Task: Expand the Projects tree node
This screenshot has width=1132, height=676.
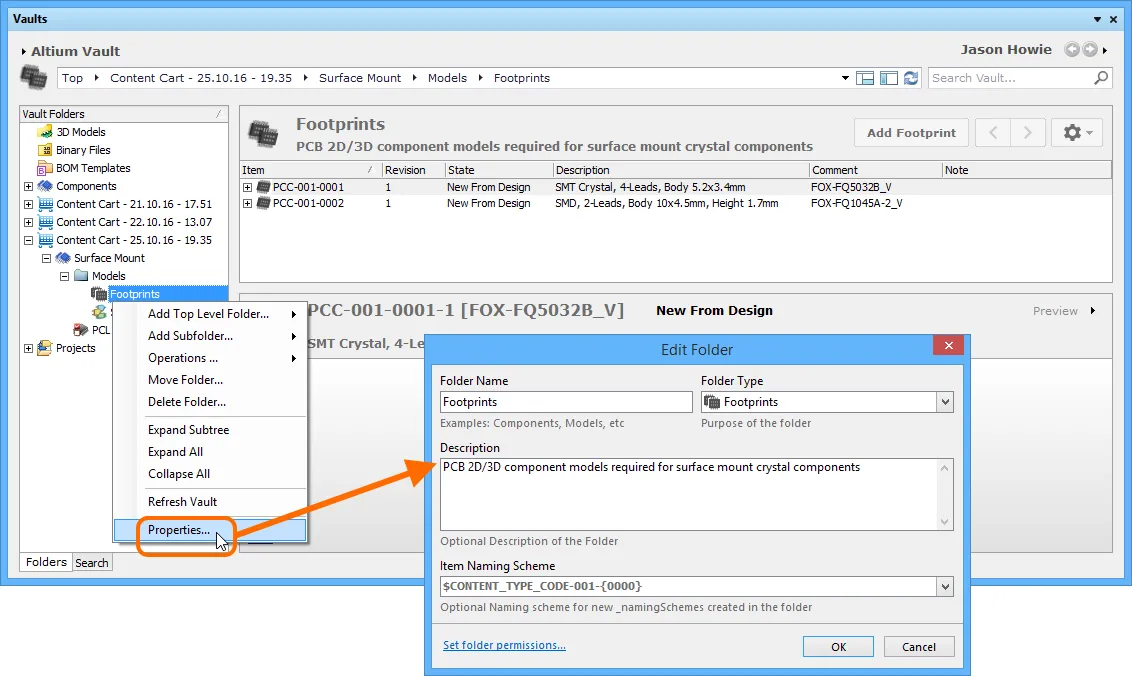Action: click(x=28, y=348)
